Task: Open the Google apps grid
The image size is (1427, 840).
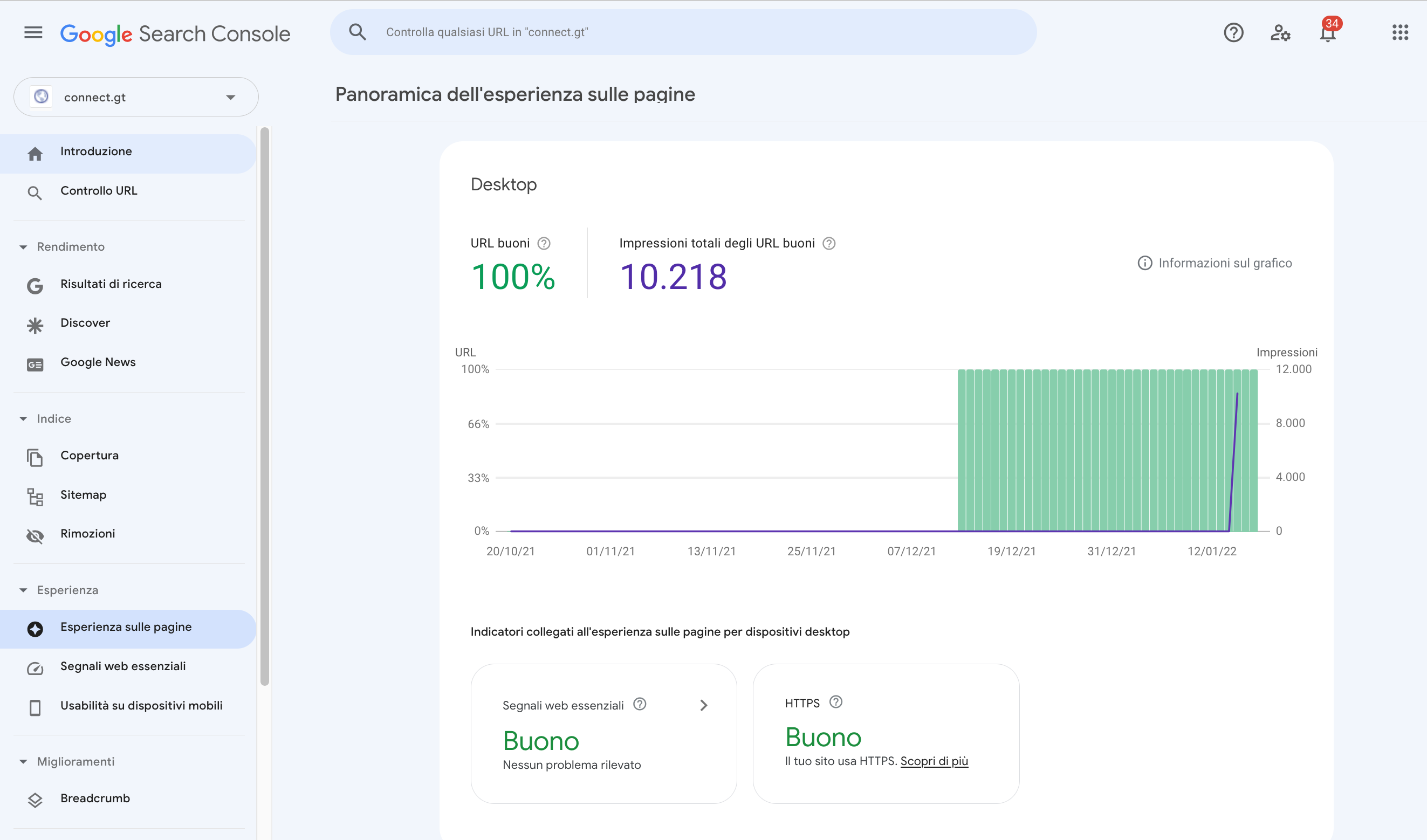Action: (x=1400, y=32)
